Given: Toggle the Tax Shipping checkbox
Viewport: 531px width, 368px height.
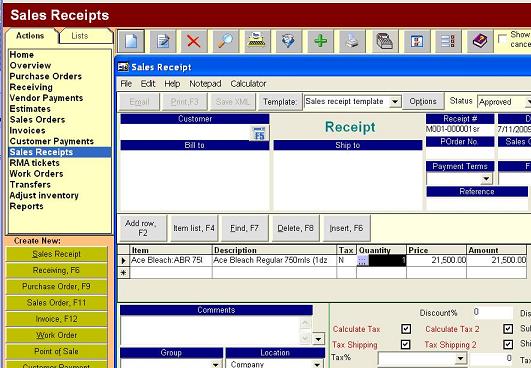Looking at the screenshot, I should [x=406, y=344].
